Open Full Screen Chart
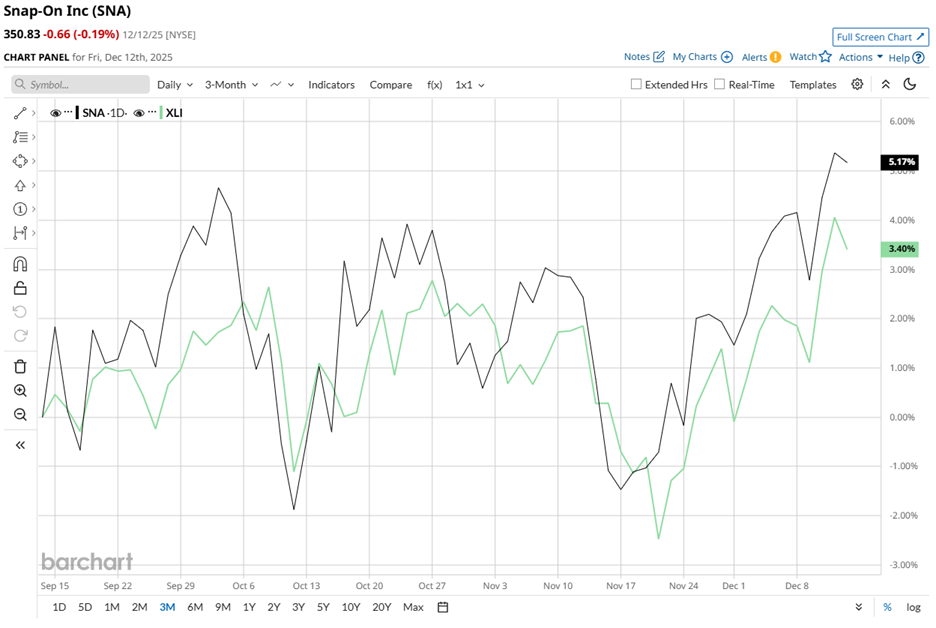This screenshot has width=936, height=628. point(880,37)
